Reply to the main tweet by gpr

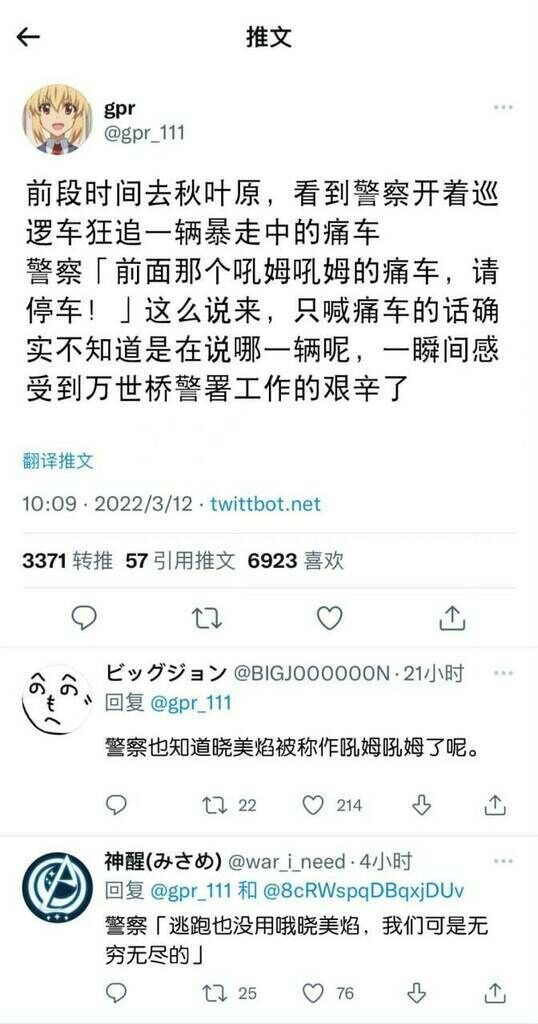coord(84,617)
